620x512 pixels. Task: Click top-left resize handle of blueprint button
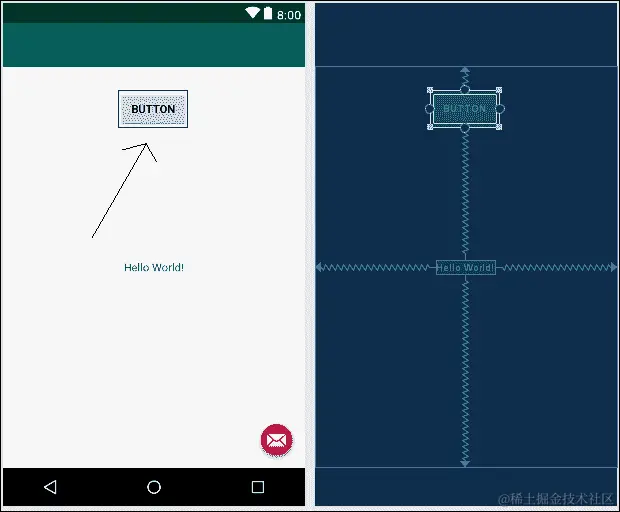tap(430, 90)
